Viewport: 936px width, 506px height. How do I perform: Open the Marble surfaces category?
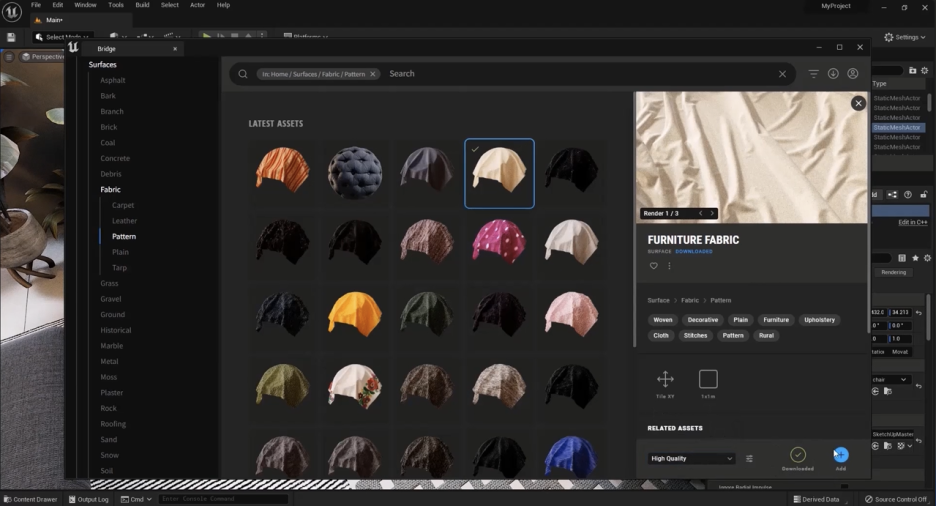point(112,345)
